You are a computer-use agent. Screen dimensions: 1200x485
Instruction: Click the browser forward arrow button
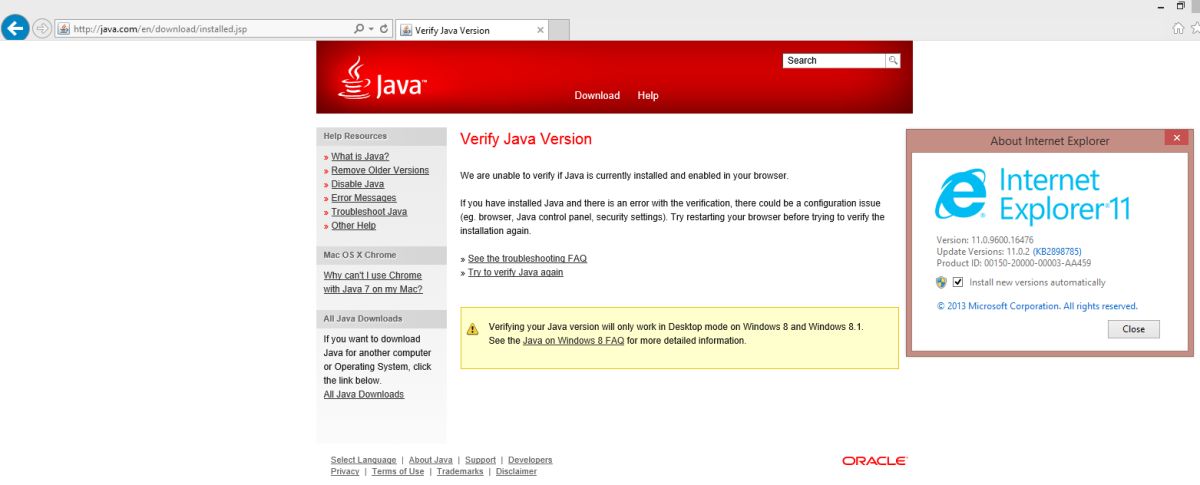[42, 29]
